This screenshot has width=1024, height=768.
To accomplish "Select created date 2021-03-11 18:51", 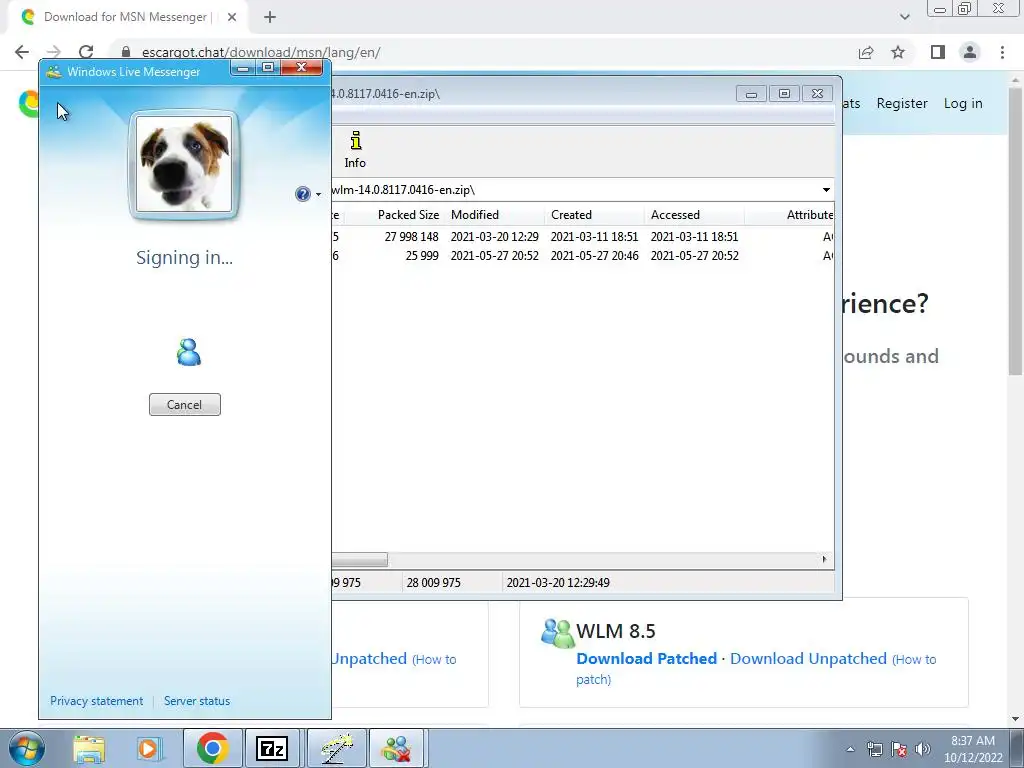I will [x=594, y=236].
